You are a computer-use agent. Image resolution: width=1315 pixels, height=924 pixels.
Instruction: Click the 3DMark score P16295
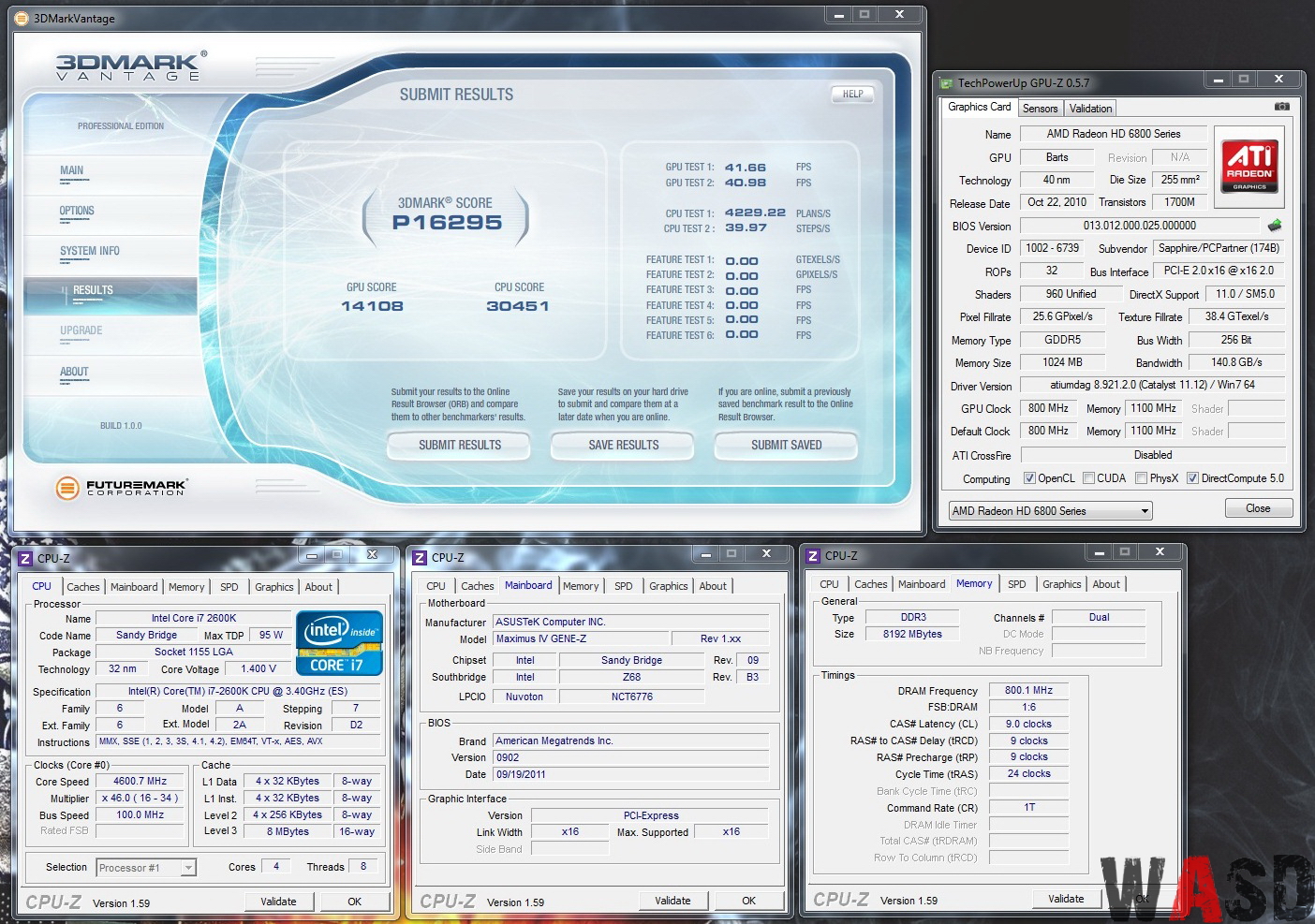[x=447, y=223]
